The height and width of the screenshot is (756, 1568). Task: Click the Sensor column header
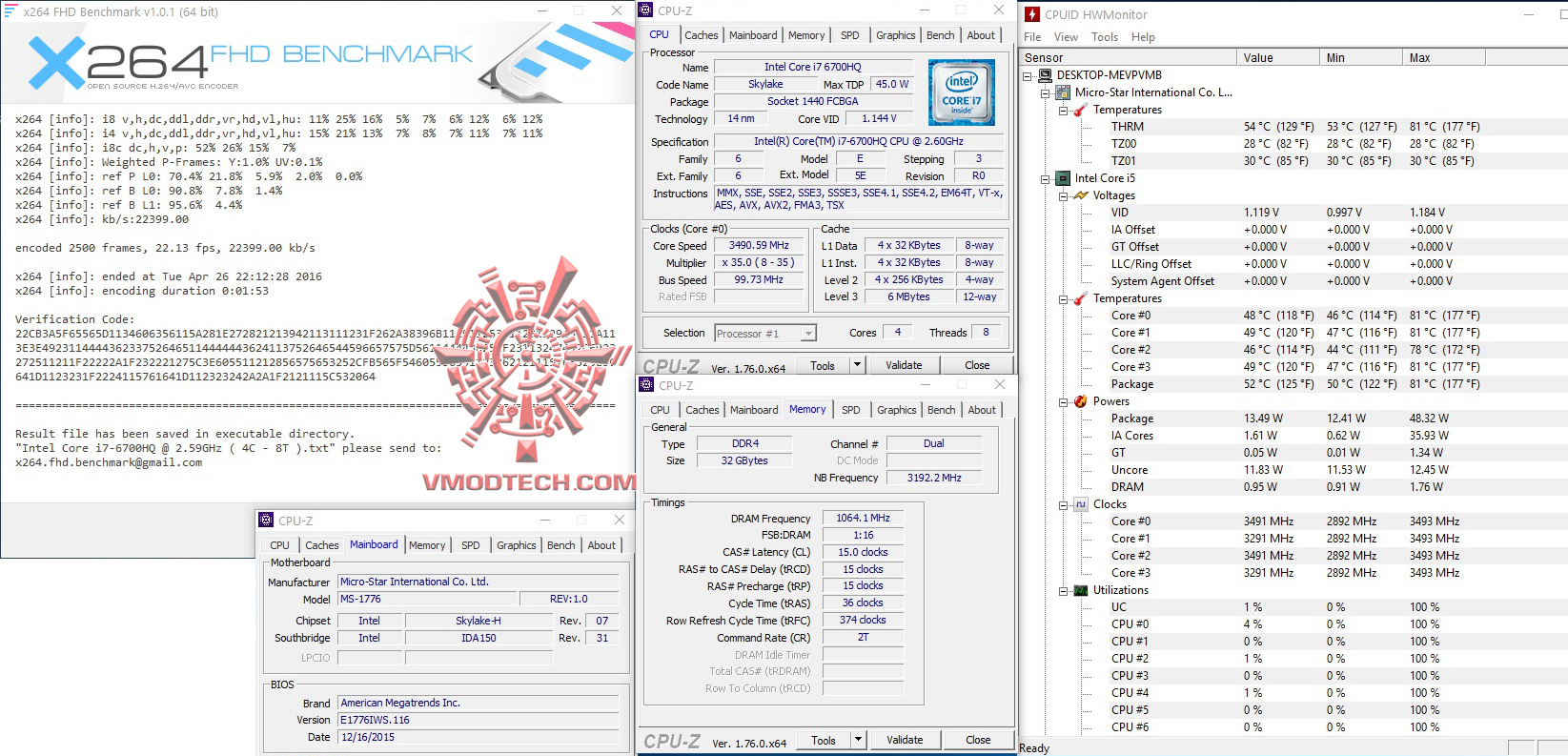pyautogui.click(x=1128, y=58)
